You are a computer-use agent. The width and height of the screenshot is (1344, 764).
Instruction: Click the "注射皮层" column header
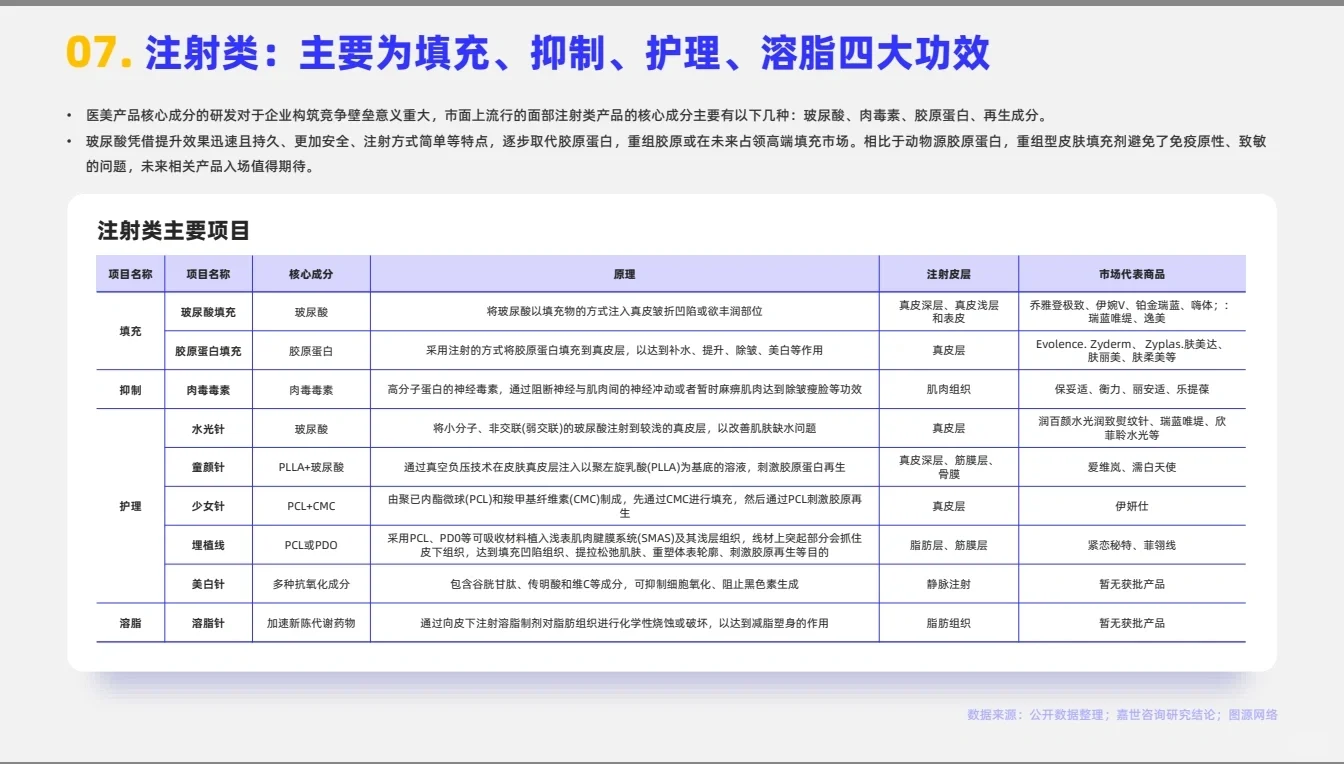click(947, 273)
